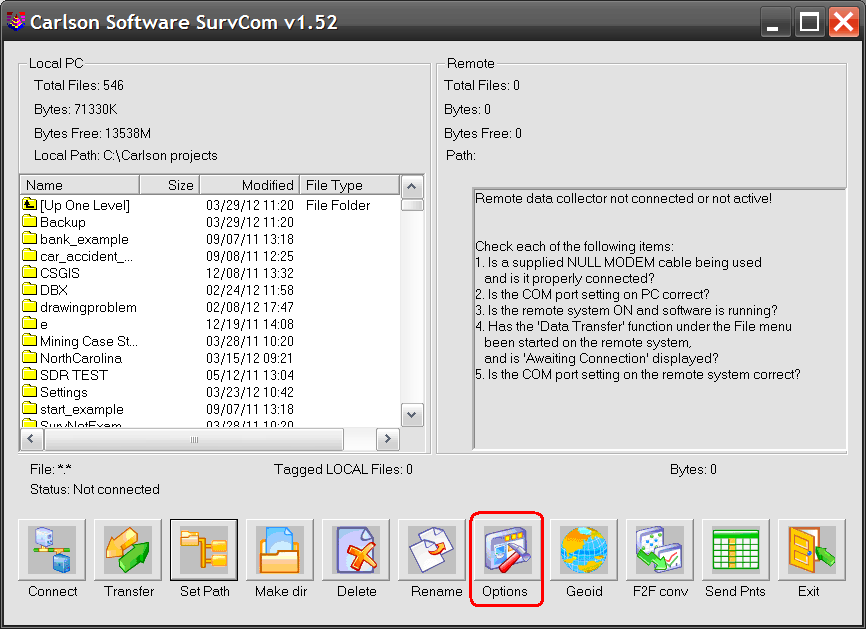
Task: Select the SDR TEST folder
Action: (65, 376)
